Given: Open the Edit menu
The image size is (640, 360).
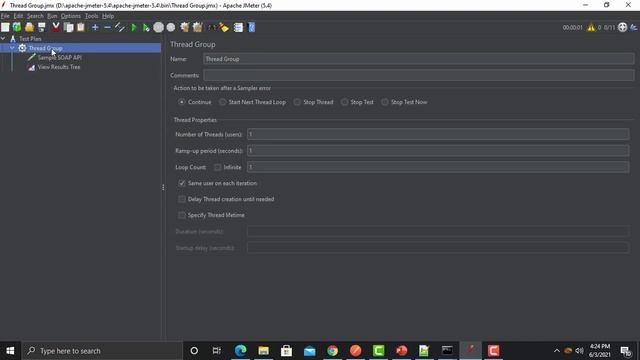Looking at the screenshot, I should (x=18, y=16).
